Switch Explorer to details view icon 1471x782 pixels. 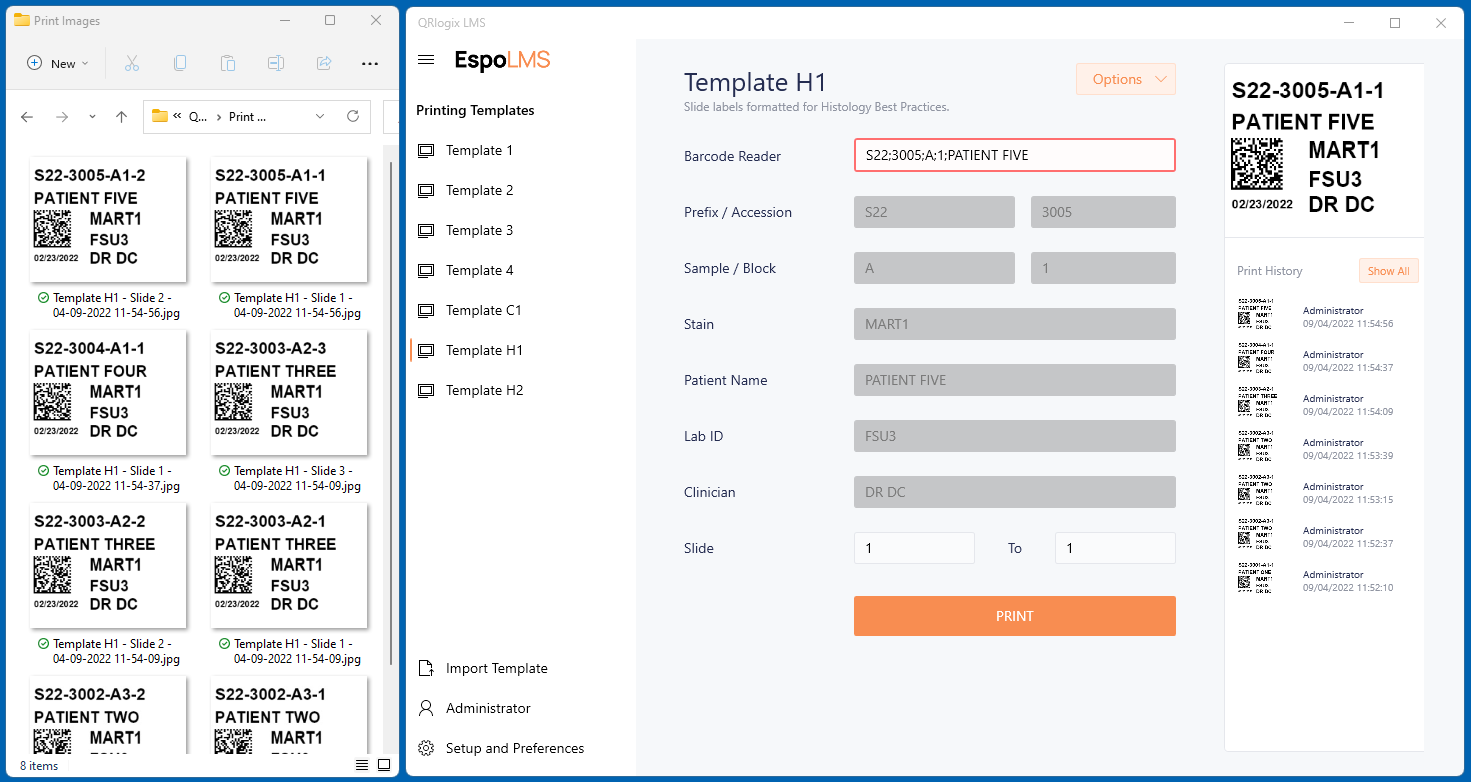361,766
